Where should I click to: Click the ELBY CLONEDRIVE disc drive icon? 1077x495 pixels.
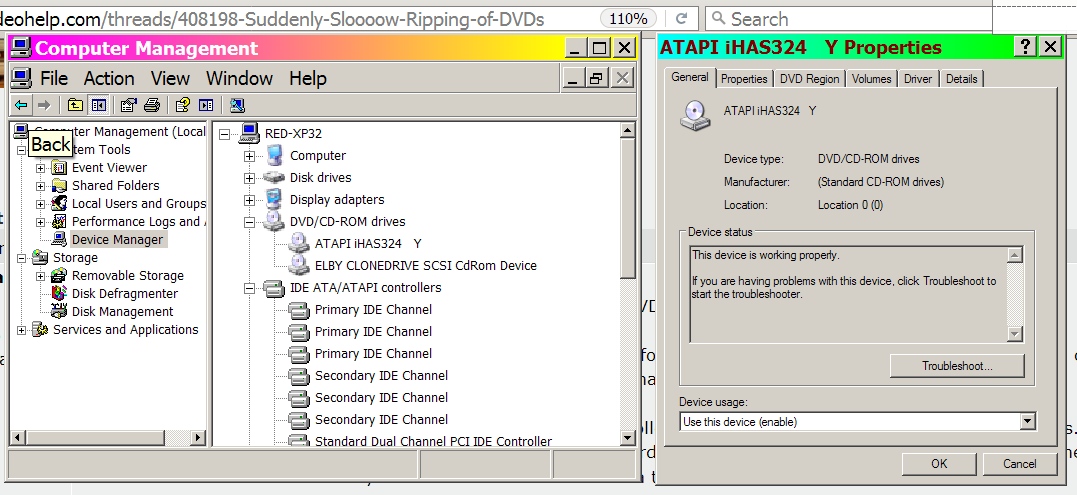coord(299,265)
